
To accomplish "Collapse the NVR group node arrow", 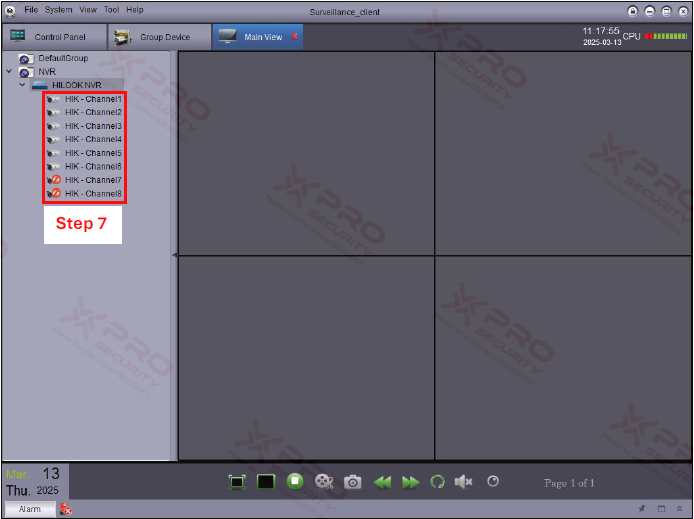I will click(9, 71).
